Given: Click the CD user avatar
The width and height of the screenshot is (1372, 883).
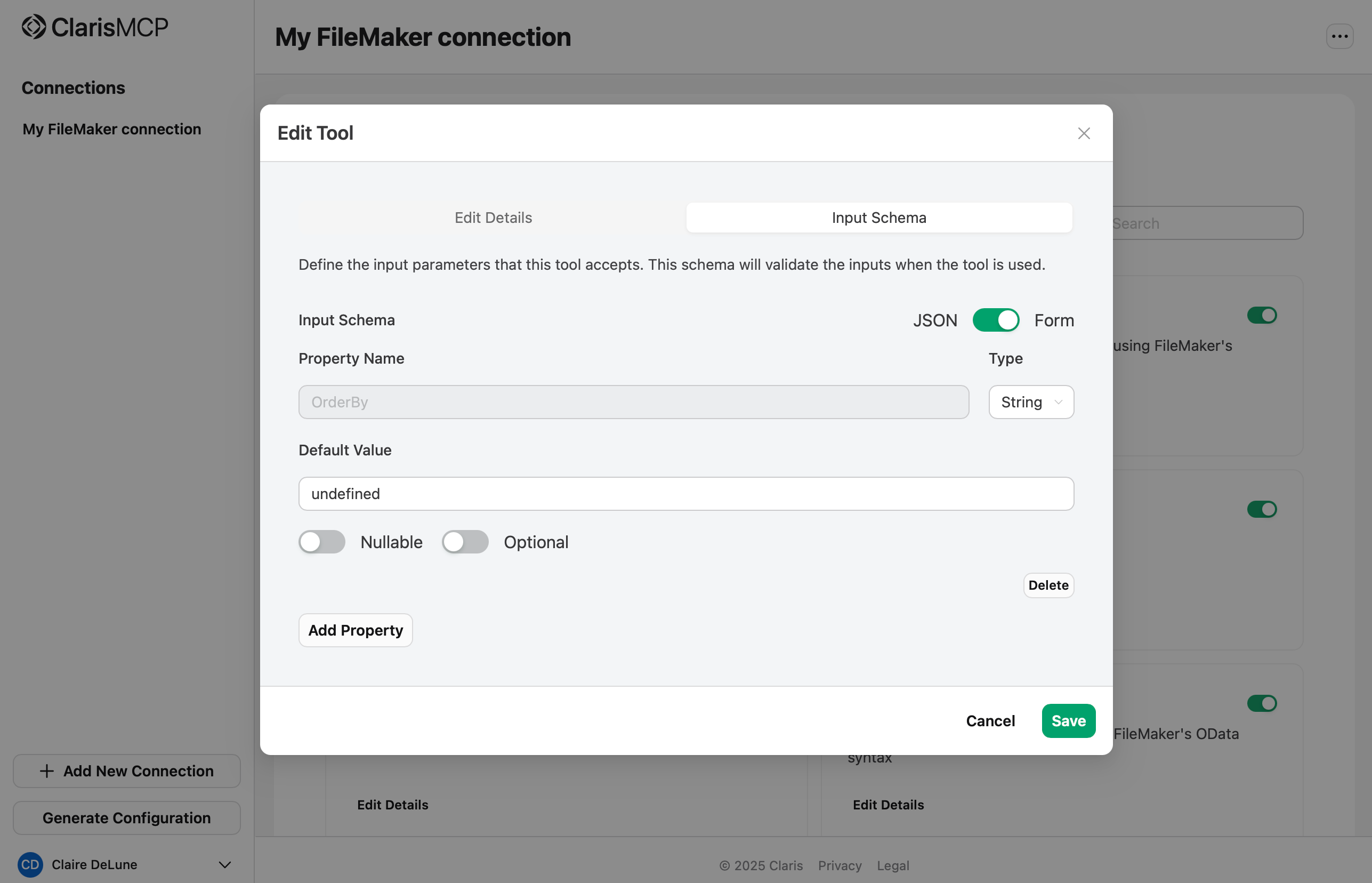Looking at the screenshot, I should (x=30, y=865).
